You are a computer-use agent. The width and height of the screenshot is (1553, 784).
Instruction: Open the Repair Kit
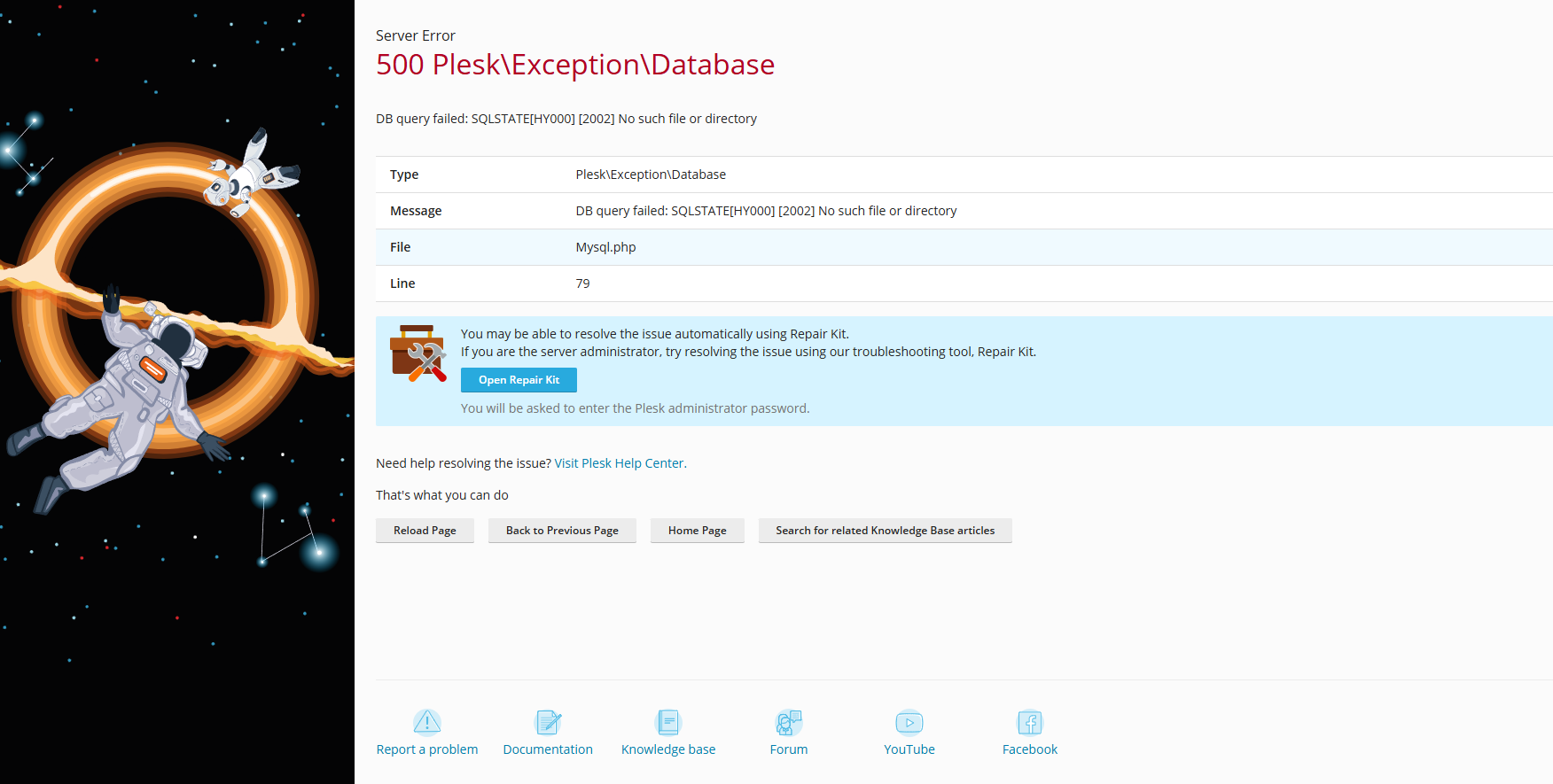click(x=519, y=380)
